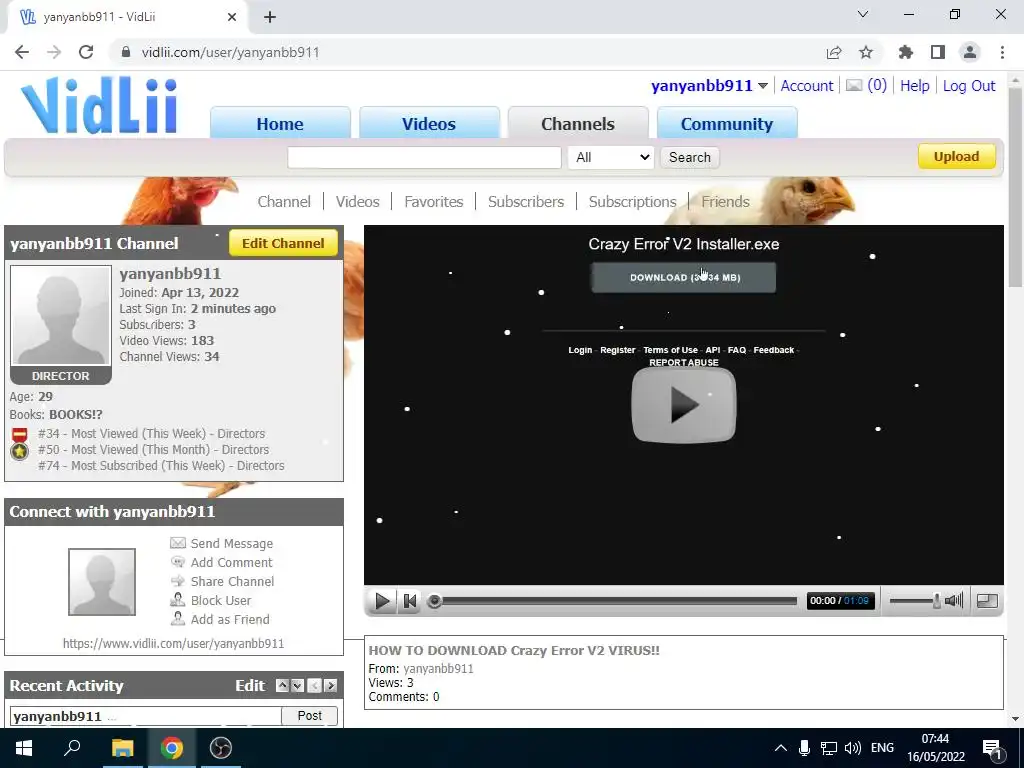
Task: Click the share page icon in address bar
Action: coord(834,52)
